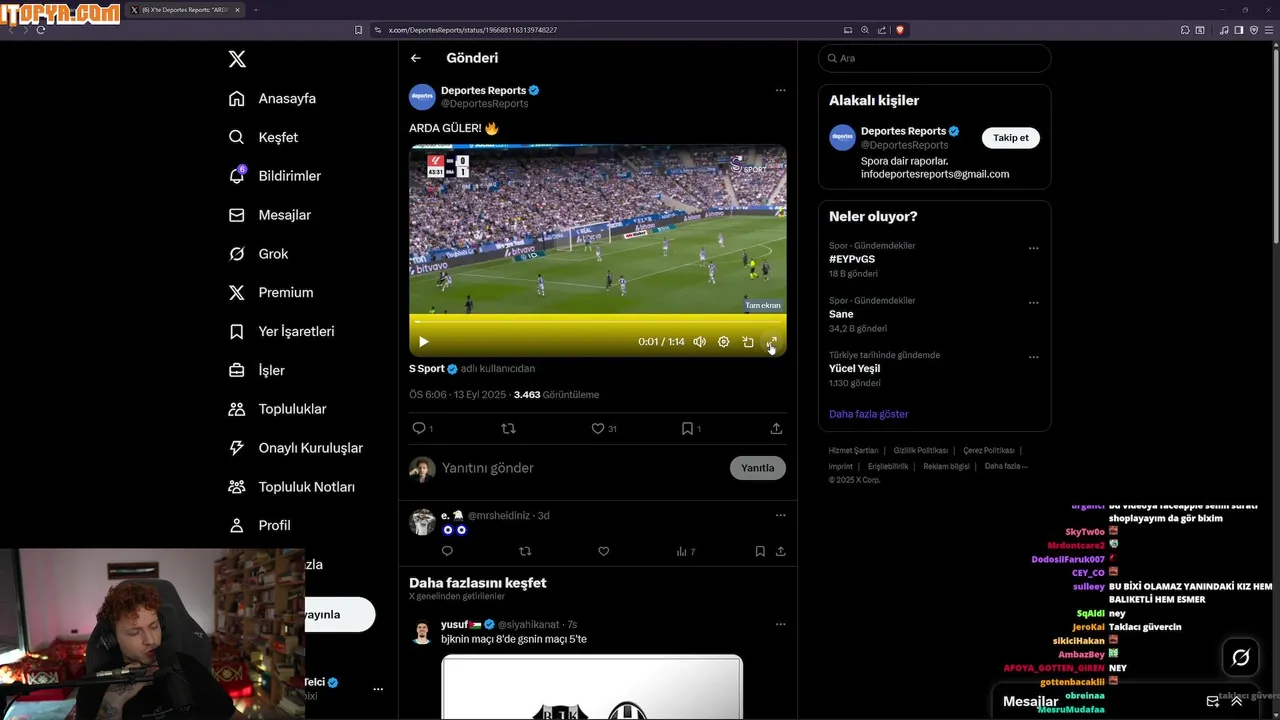Reload the page with the browser refresh button
The image size is (1280, 720).
point(41,30)
